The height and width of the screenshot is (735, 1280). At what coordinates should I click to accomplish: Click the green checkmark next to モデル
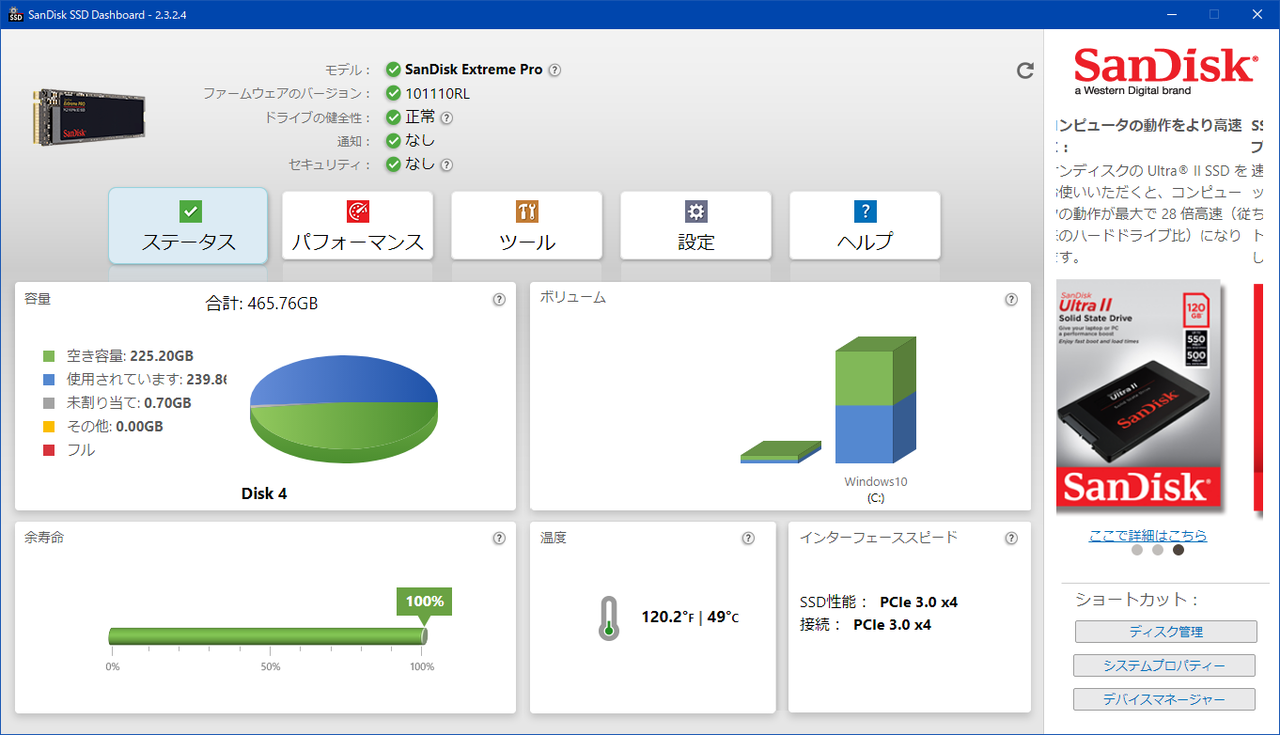[394, 70]
